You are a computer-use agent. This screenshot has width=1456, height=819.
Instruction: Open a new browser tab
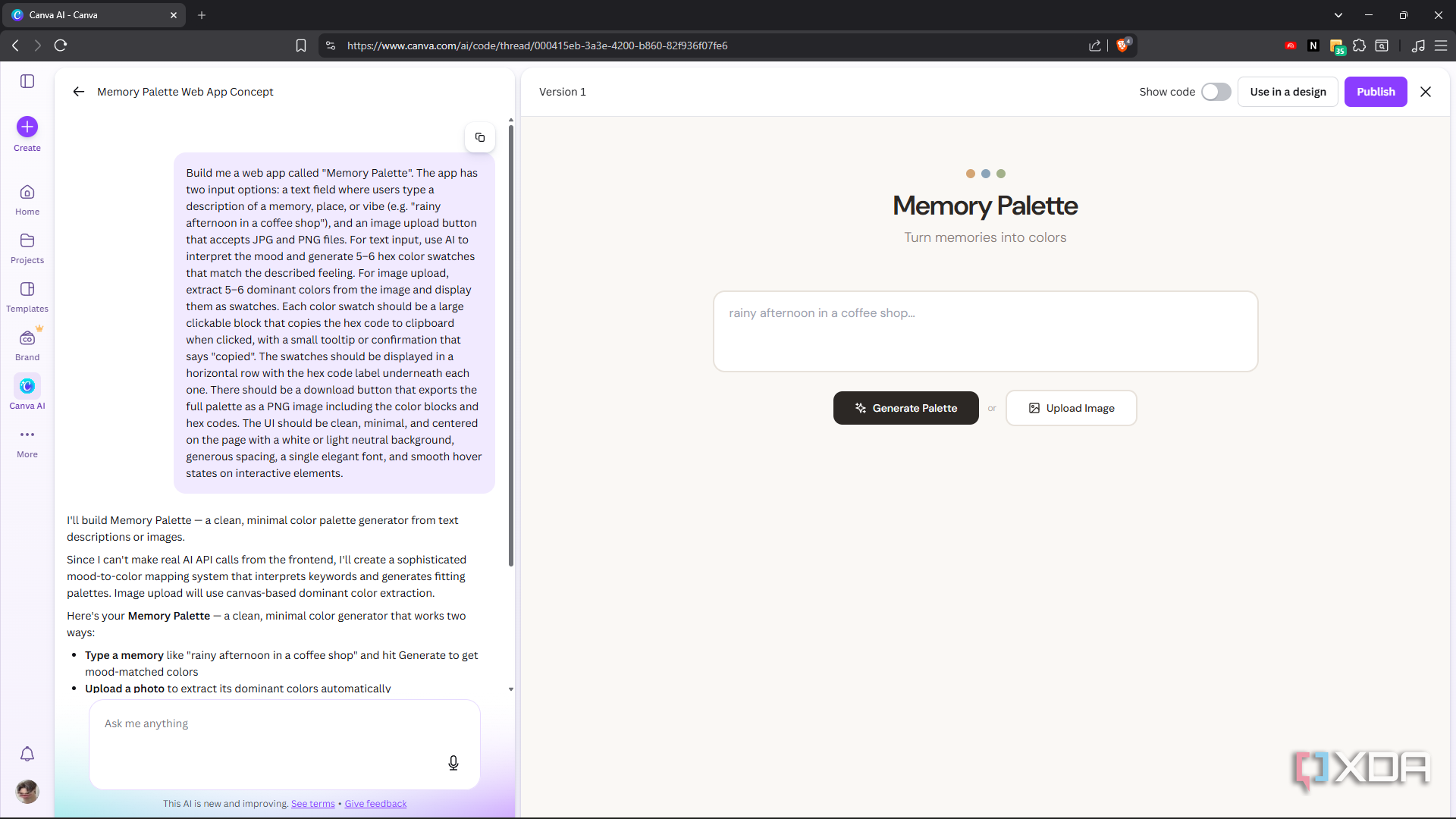202,15
